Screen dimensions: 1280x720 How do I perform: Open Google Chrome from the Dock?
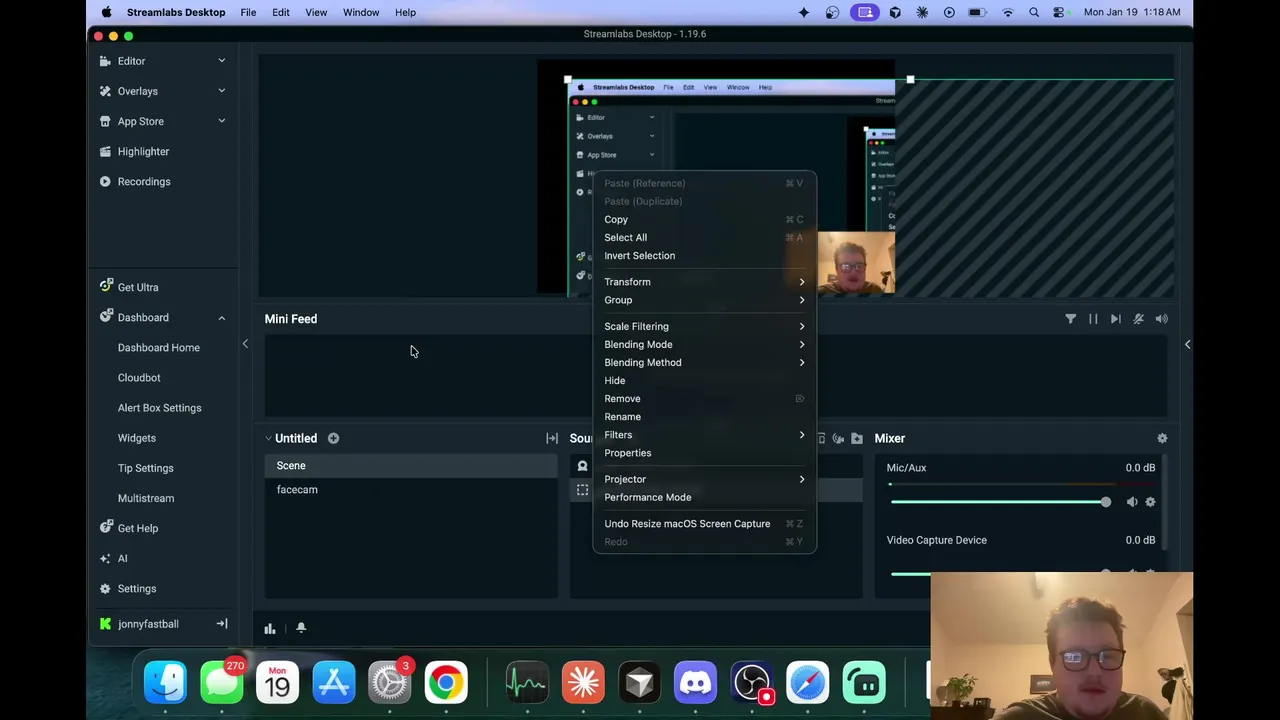coord(446,683)
